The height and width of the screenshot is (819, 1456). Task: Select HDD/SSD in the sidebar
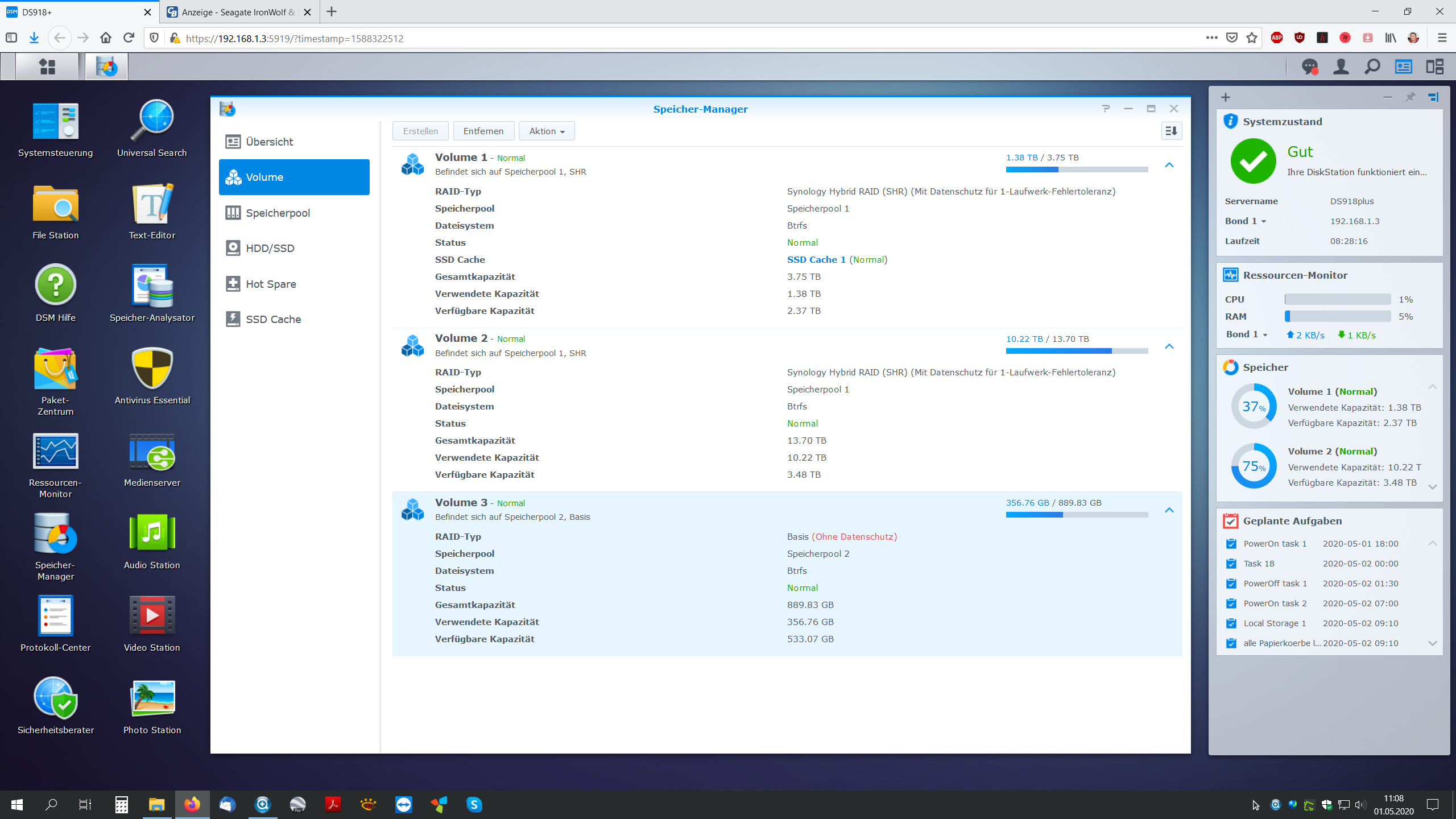pos(270,248)
